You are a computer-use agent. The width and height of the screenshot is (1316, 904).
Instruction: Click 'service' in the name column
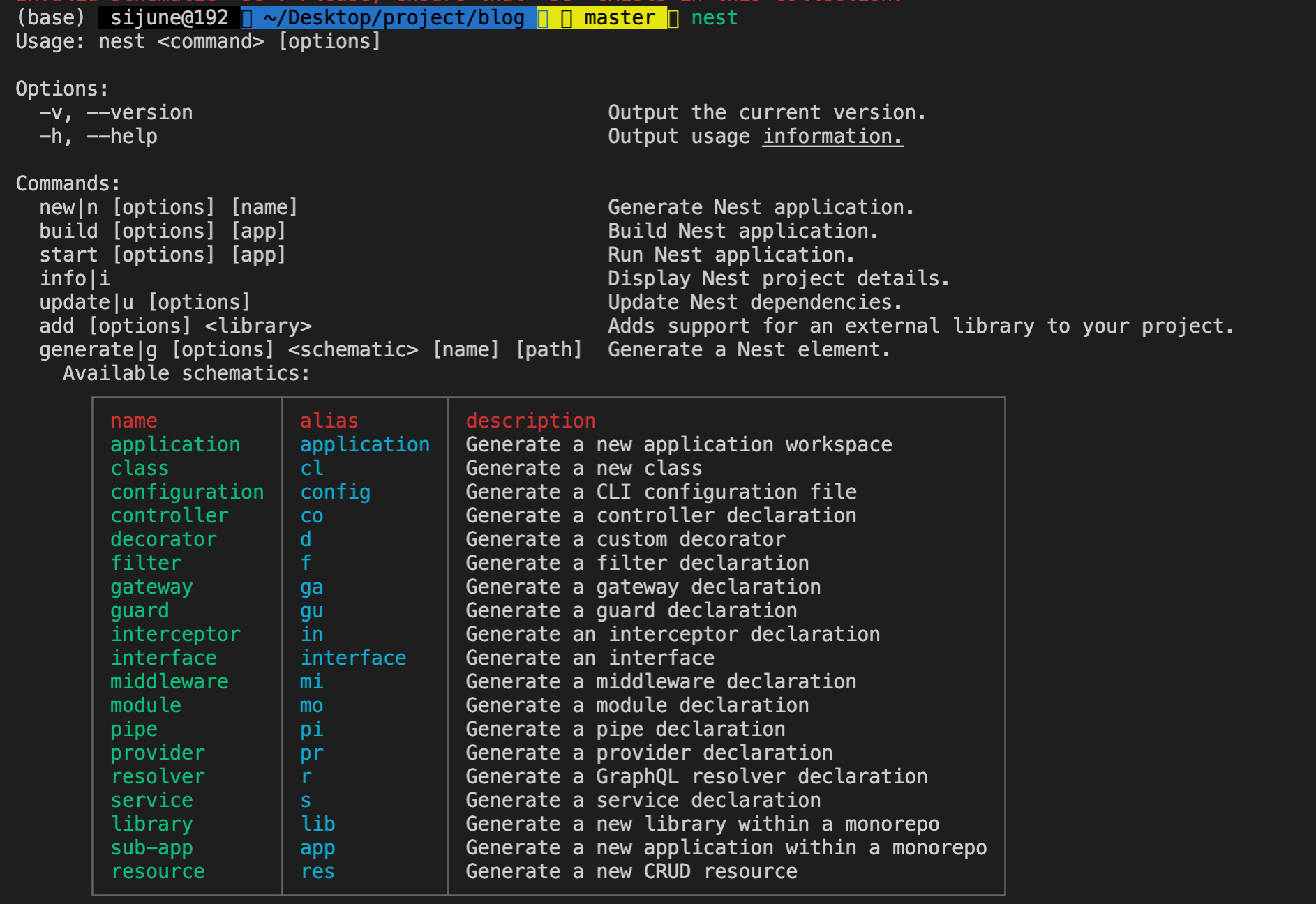pyautogui.click(x=151, y=800)
